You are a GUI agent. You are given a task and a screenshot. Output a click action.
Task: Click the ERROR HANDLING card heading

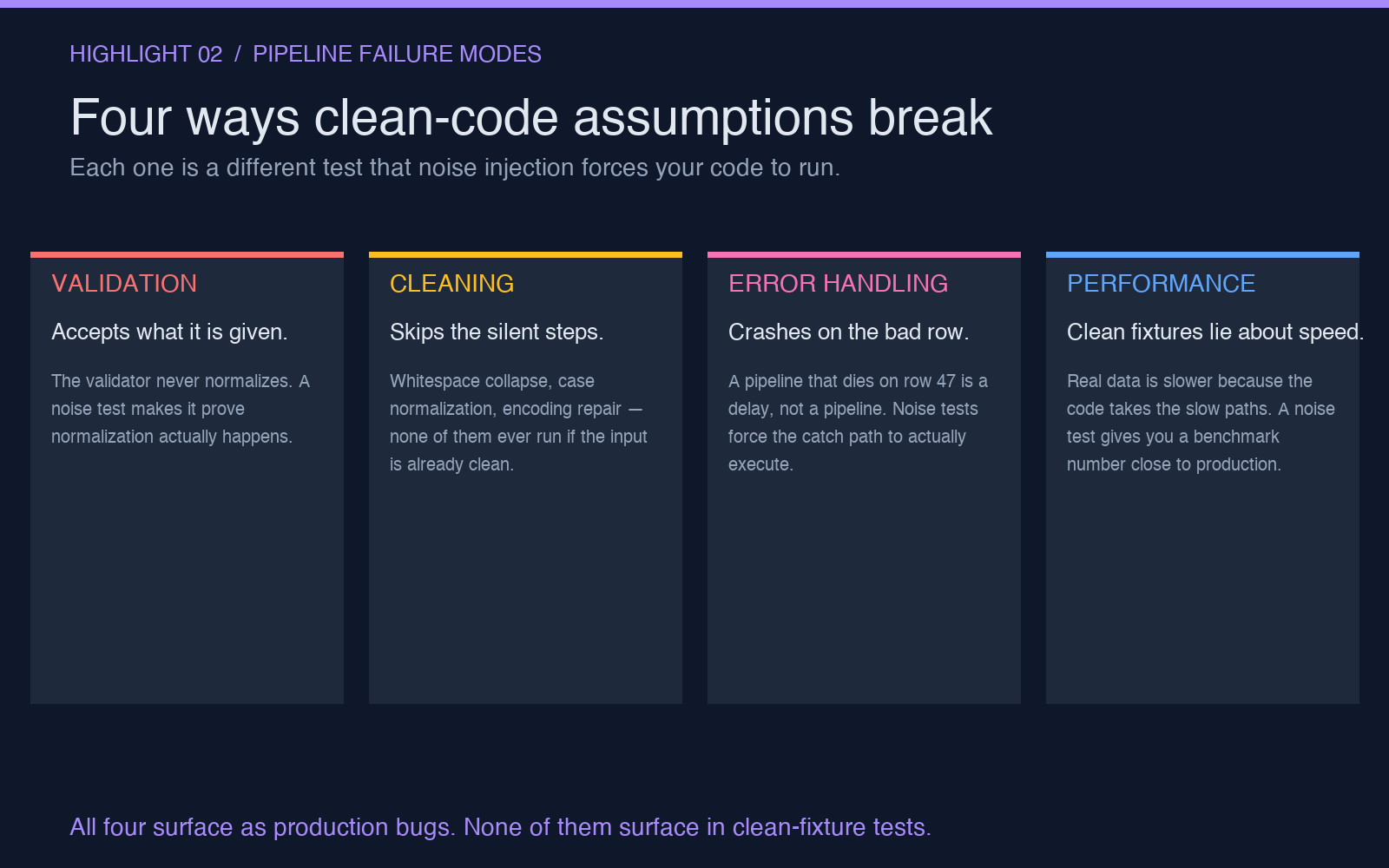pos(838,284)
